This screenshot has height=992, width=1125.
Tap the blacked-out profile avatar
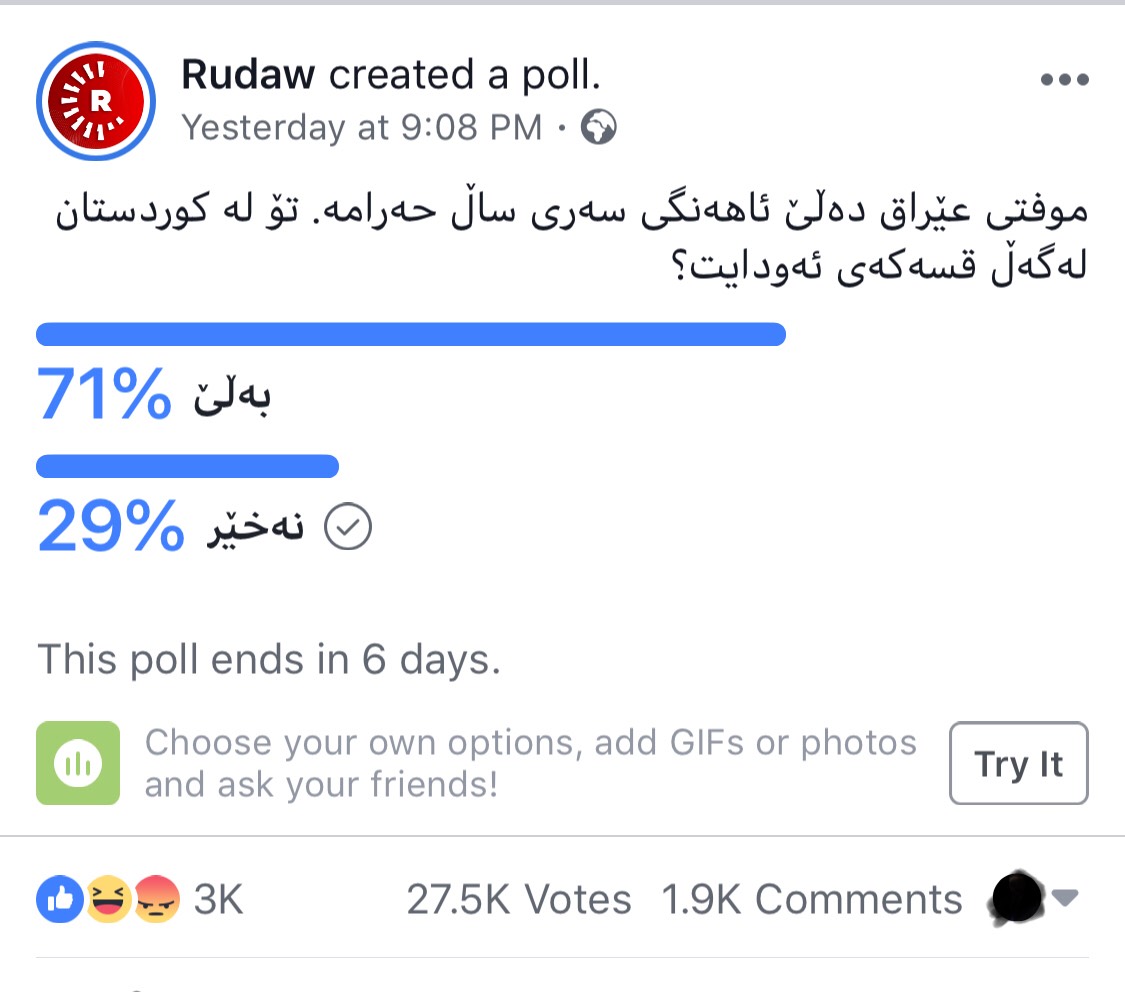[x=1017, y=899]
